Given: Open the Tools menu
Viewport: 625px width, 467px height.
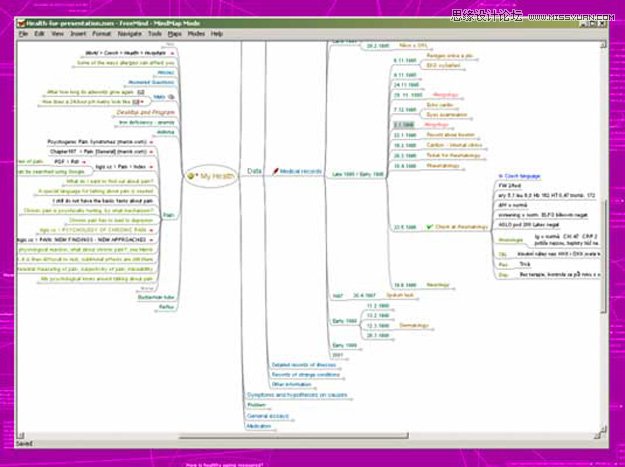Looking at the screenshot, I should click(155, 34).
